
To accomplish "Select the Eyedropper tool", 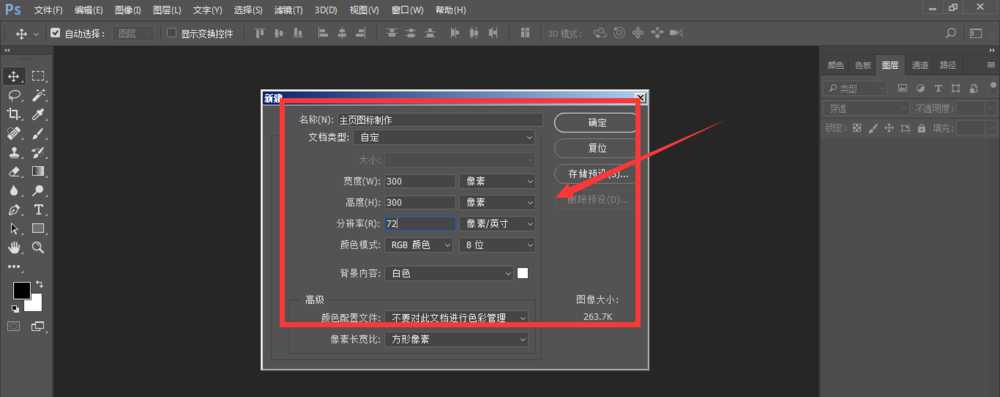I will [x=38, y=114].
